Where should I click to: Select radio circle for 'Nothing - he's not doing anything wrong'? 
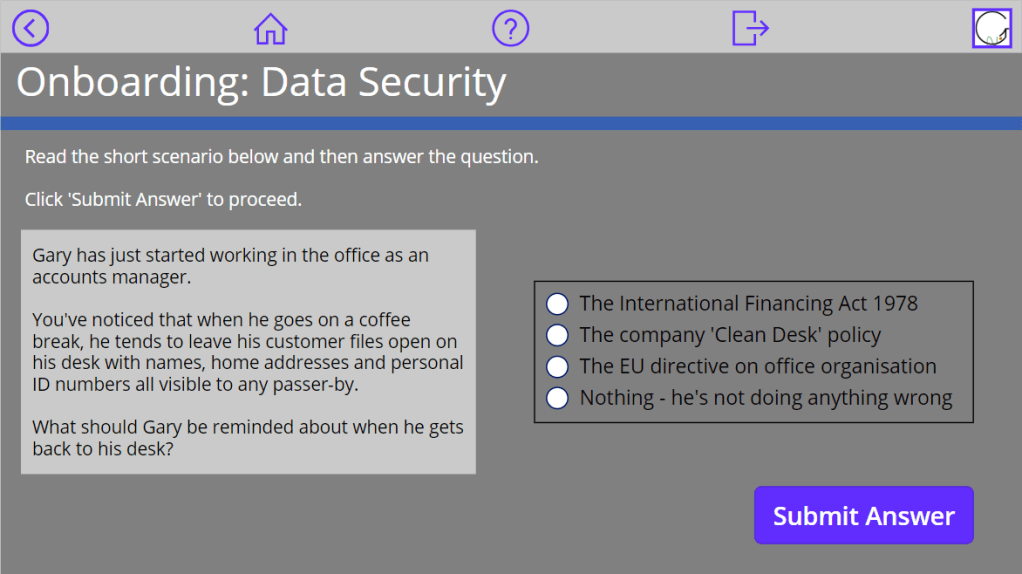pyautogui.click(x=557, y=398)
